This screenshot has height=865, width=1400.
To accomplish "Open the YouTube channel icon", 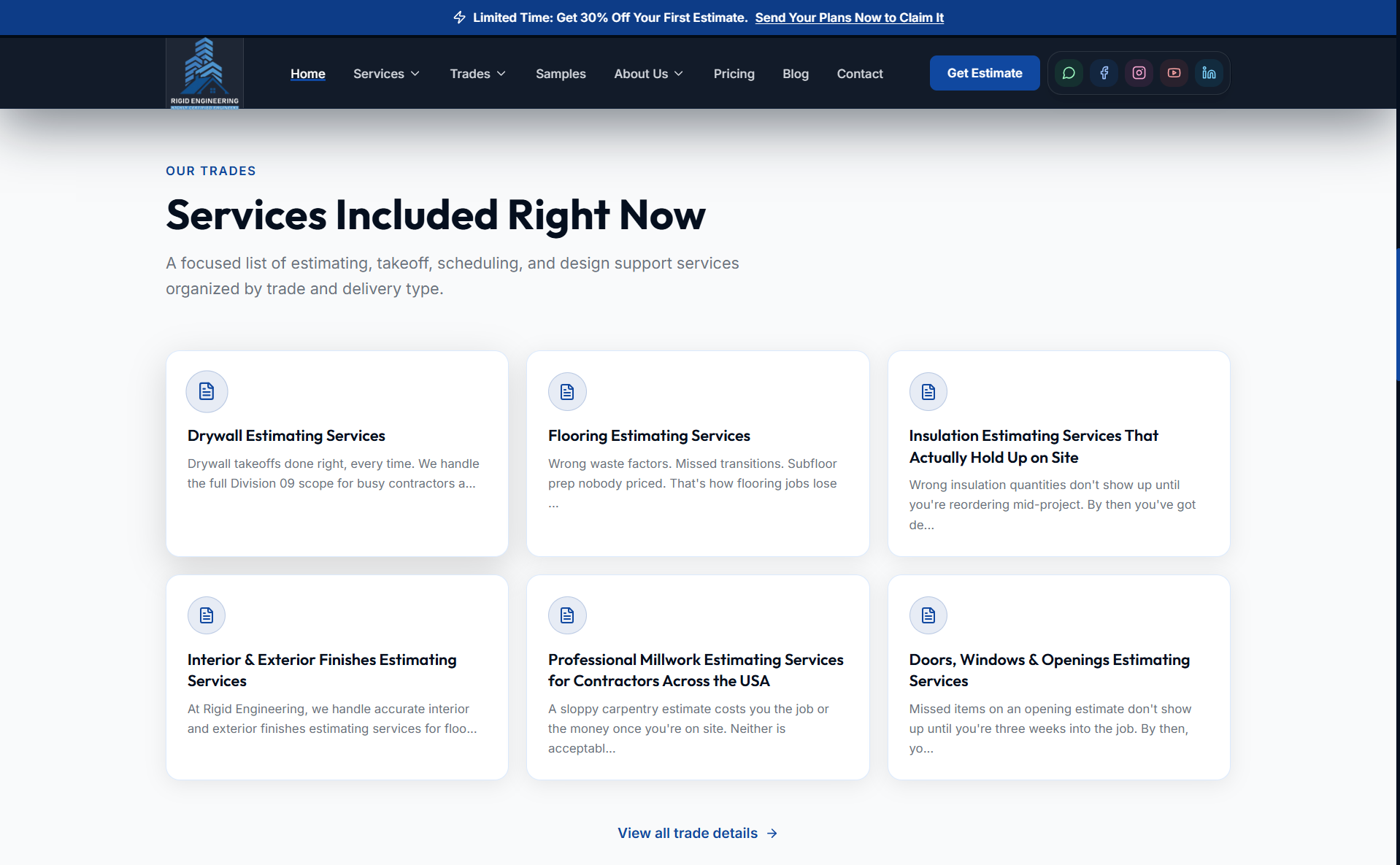I will pyautogui.click(x=1174, y=73).
